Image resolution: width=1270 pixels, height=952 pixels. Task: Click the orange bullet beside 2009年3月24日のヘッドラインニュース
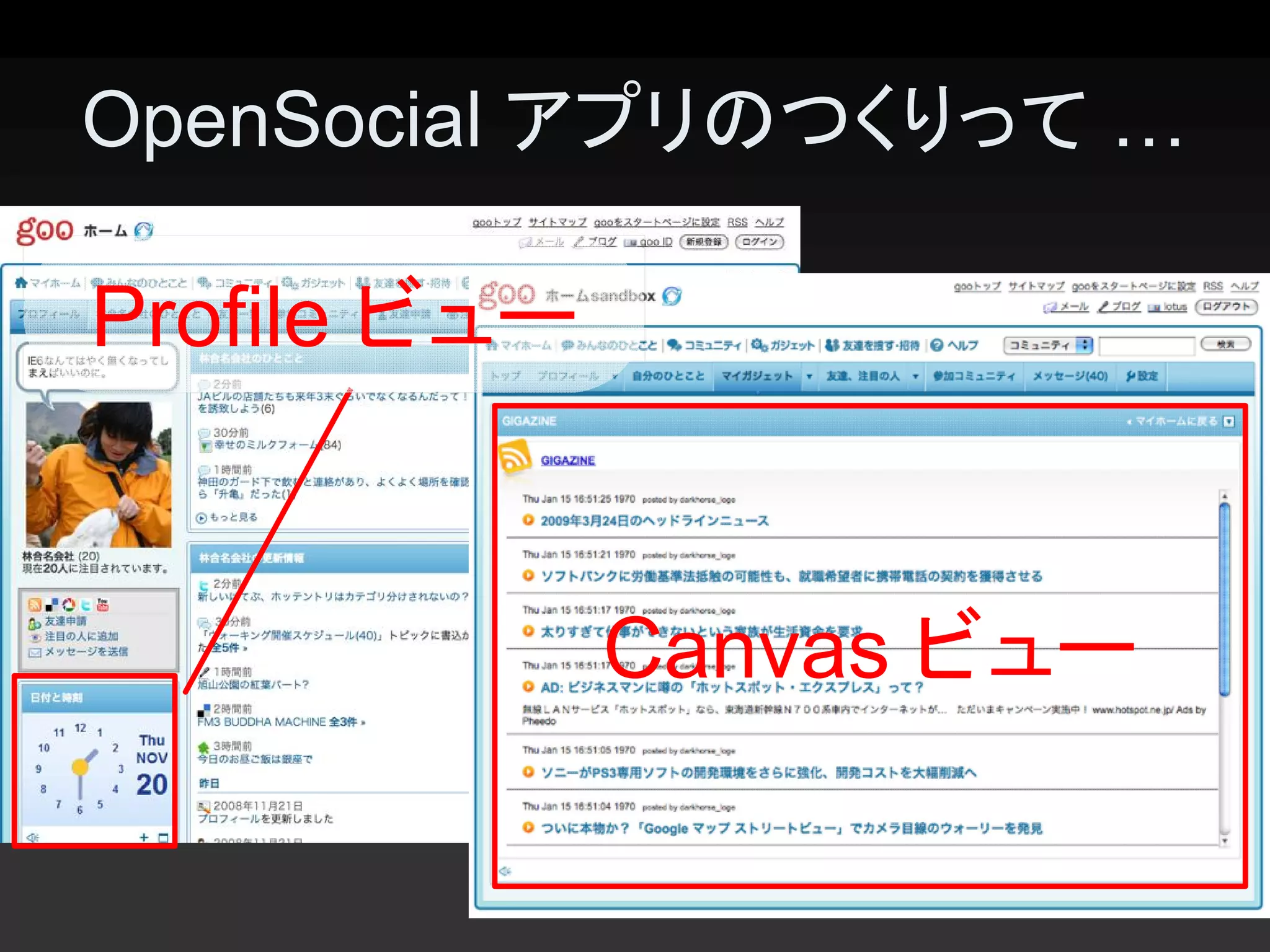click(528, 520)
